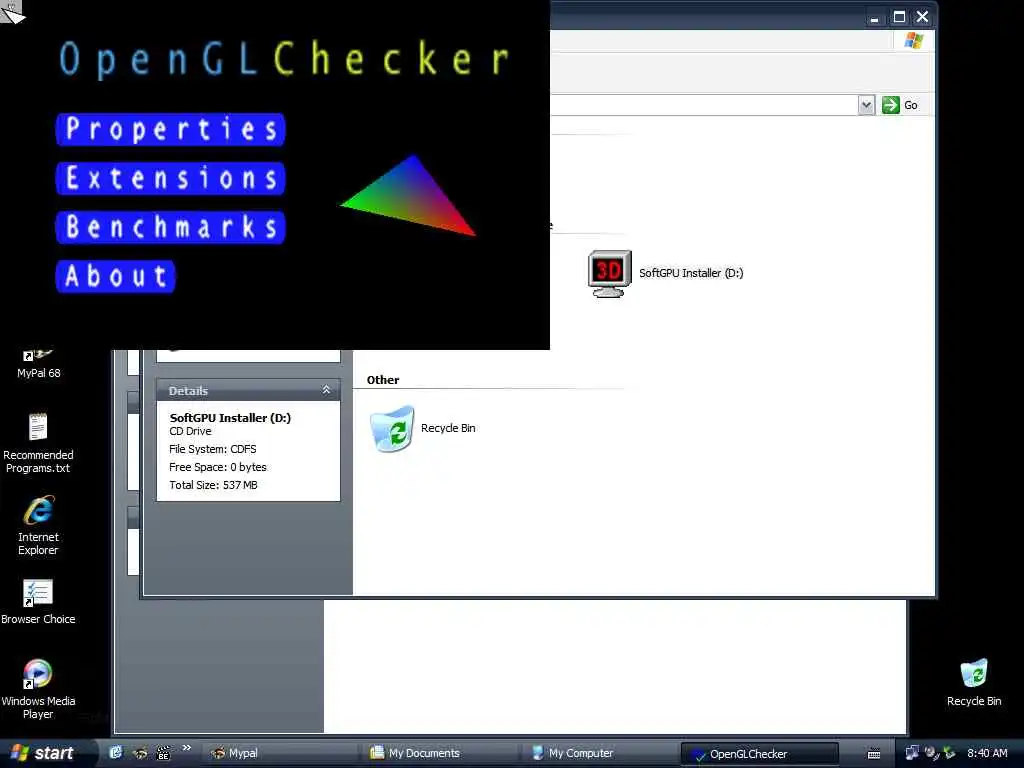Click the keyboard icon in taskbar

point(874,754)
